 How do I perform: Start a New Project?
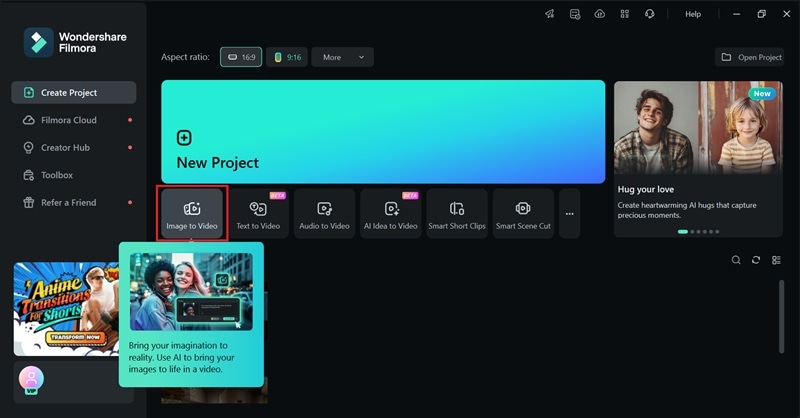(x=383, y=132)
